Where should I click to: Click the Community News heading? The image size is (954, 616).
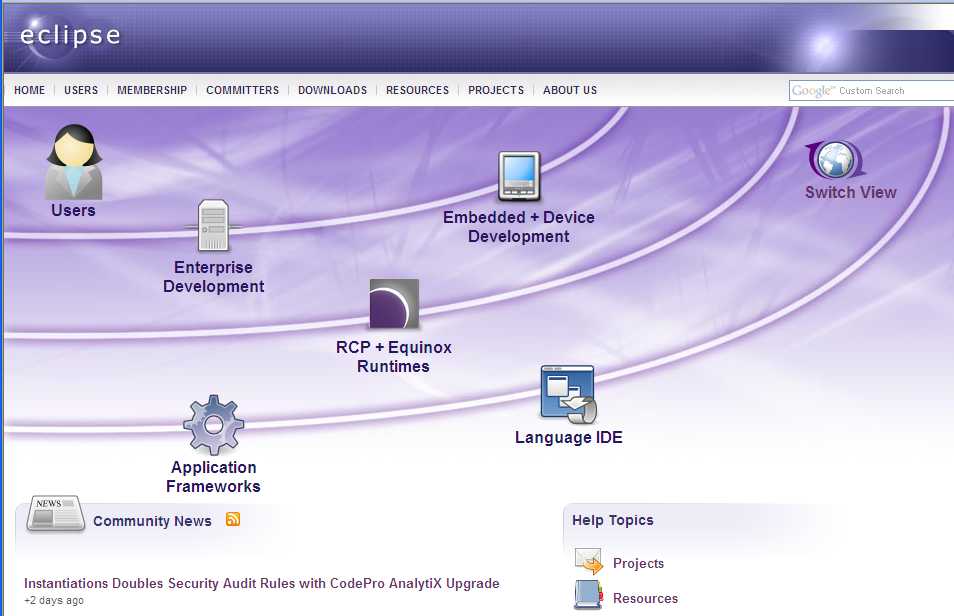(x=152, y=521)
